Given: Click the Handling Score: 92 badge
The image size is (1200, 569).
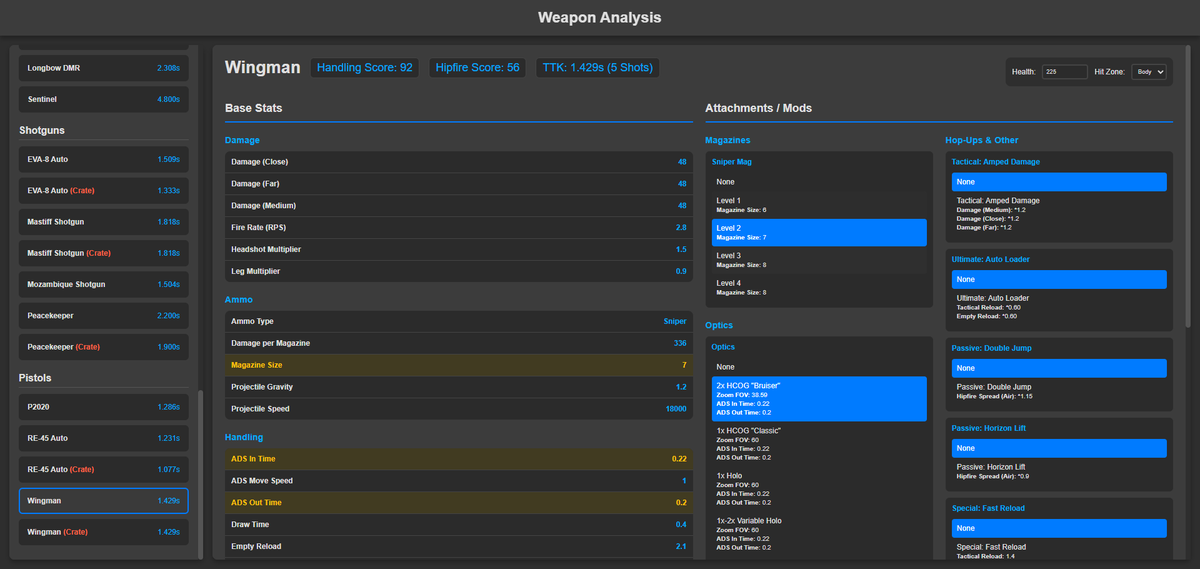Looking at the screenshot, I should point(365,68).
